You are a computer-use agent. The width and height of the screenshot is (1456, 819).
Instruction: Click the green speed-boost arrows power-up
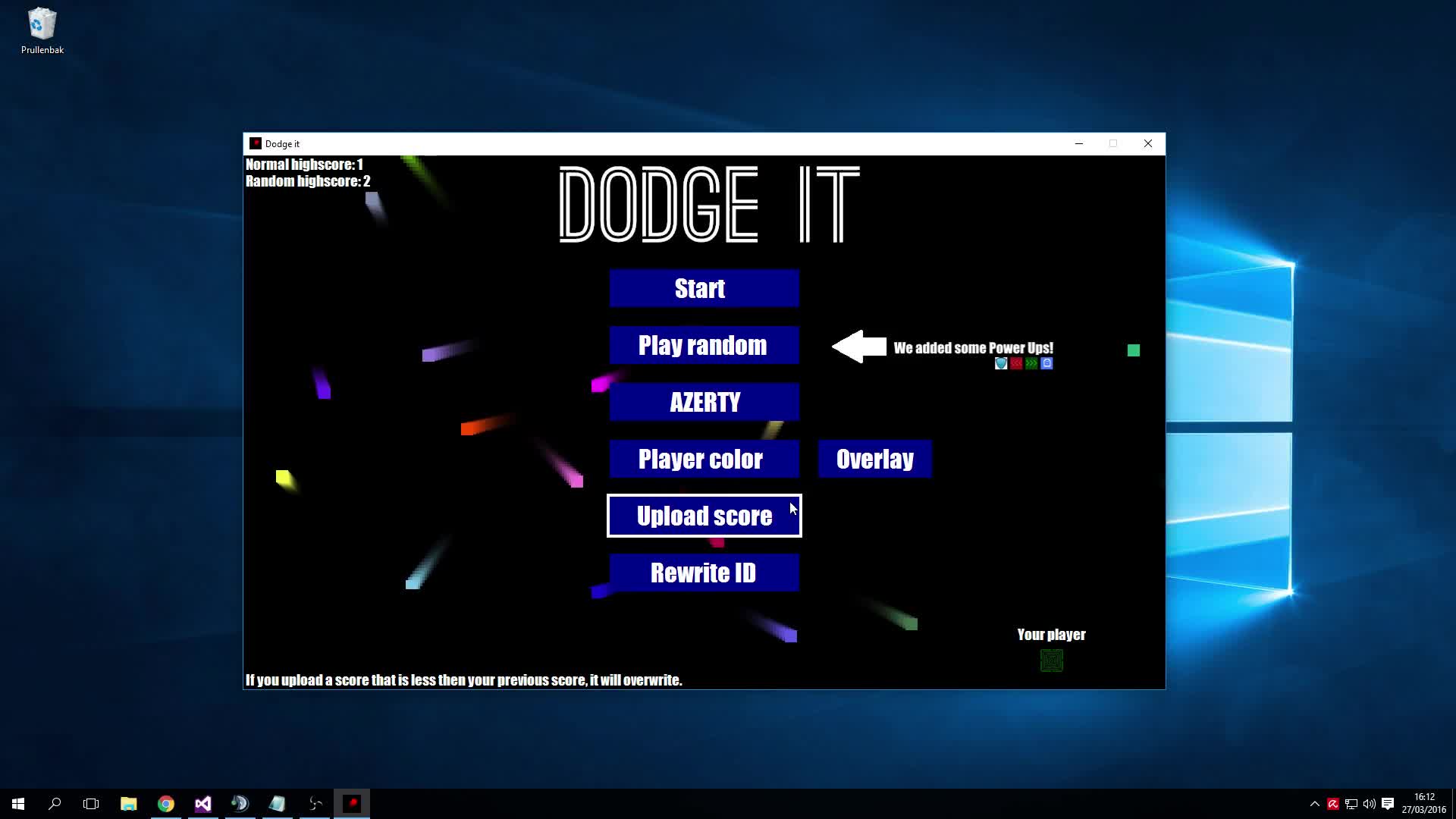pos(1031,363)
